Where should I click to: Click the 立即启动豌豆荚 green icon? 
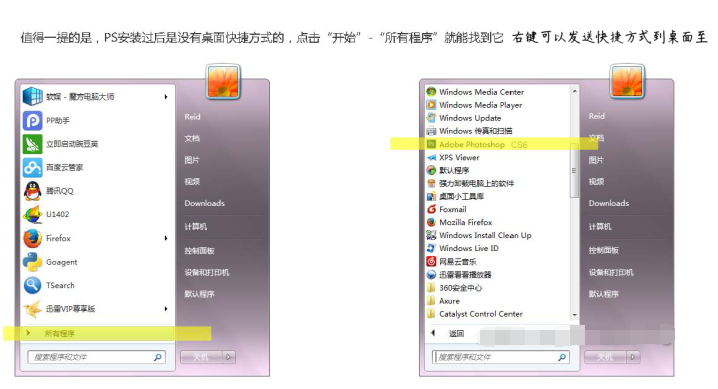coord(33,144)
